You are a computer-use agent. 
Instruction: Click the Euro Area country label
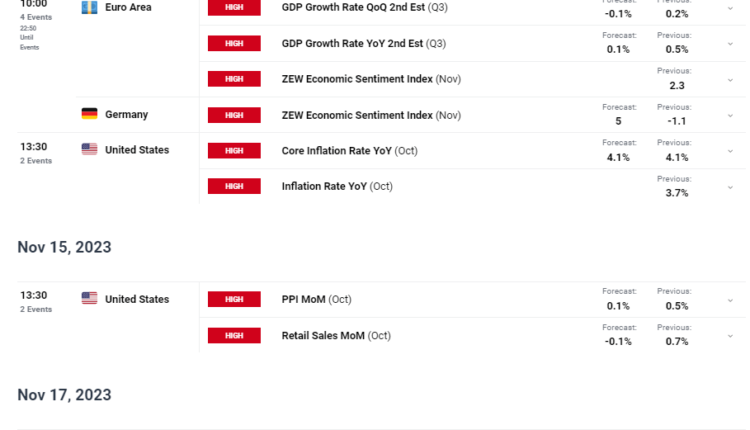point(128,7)
